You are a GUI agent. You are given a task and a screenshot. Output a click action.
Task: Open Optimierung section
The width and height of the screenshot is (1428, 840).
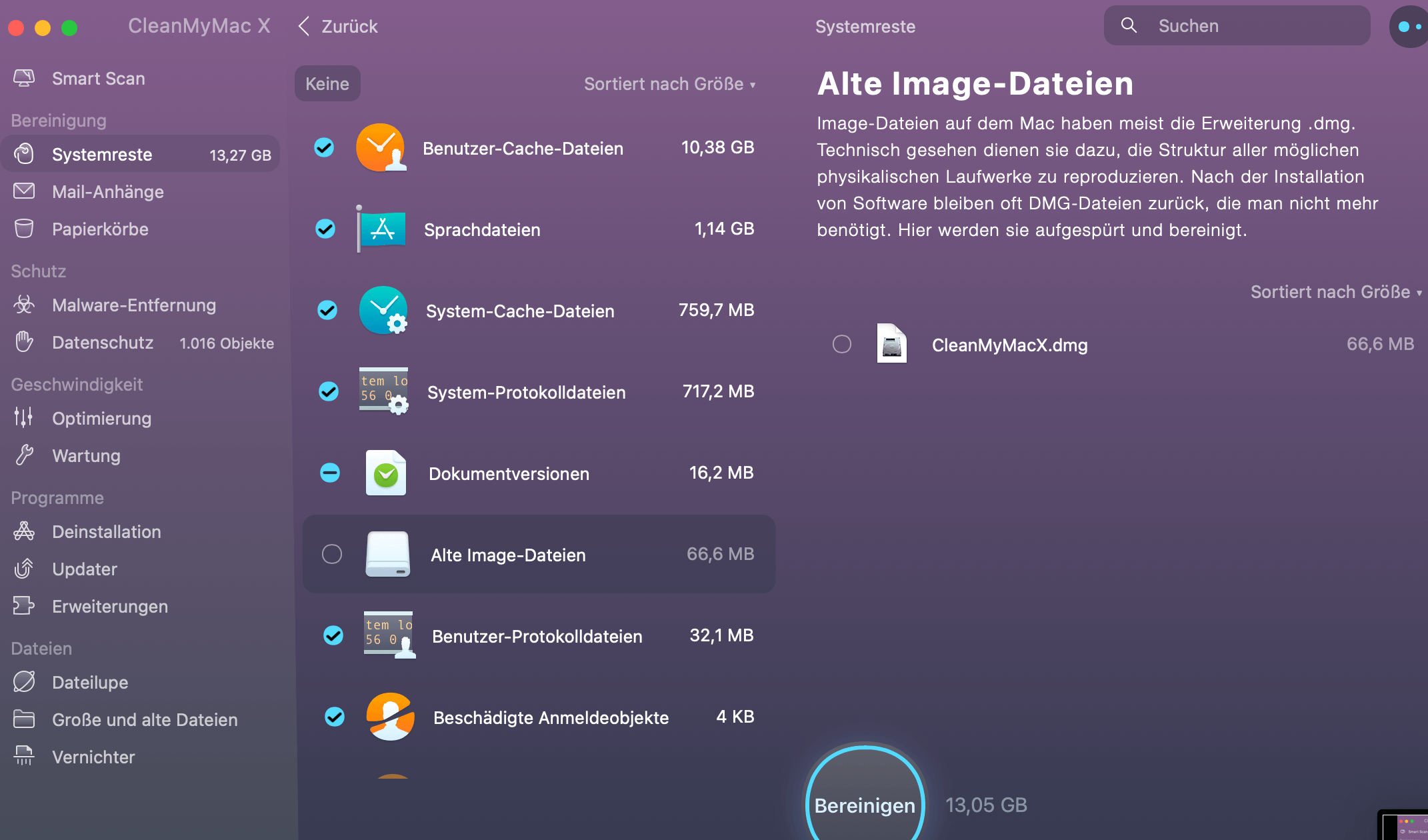[x=140, y=418]
